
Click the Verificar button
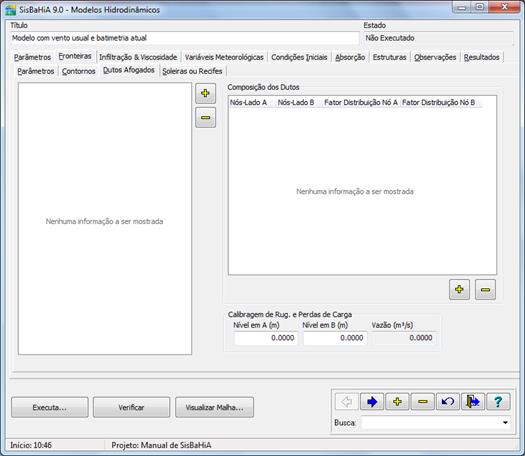[x=131, y=407]
